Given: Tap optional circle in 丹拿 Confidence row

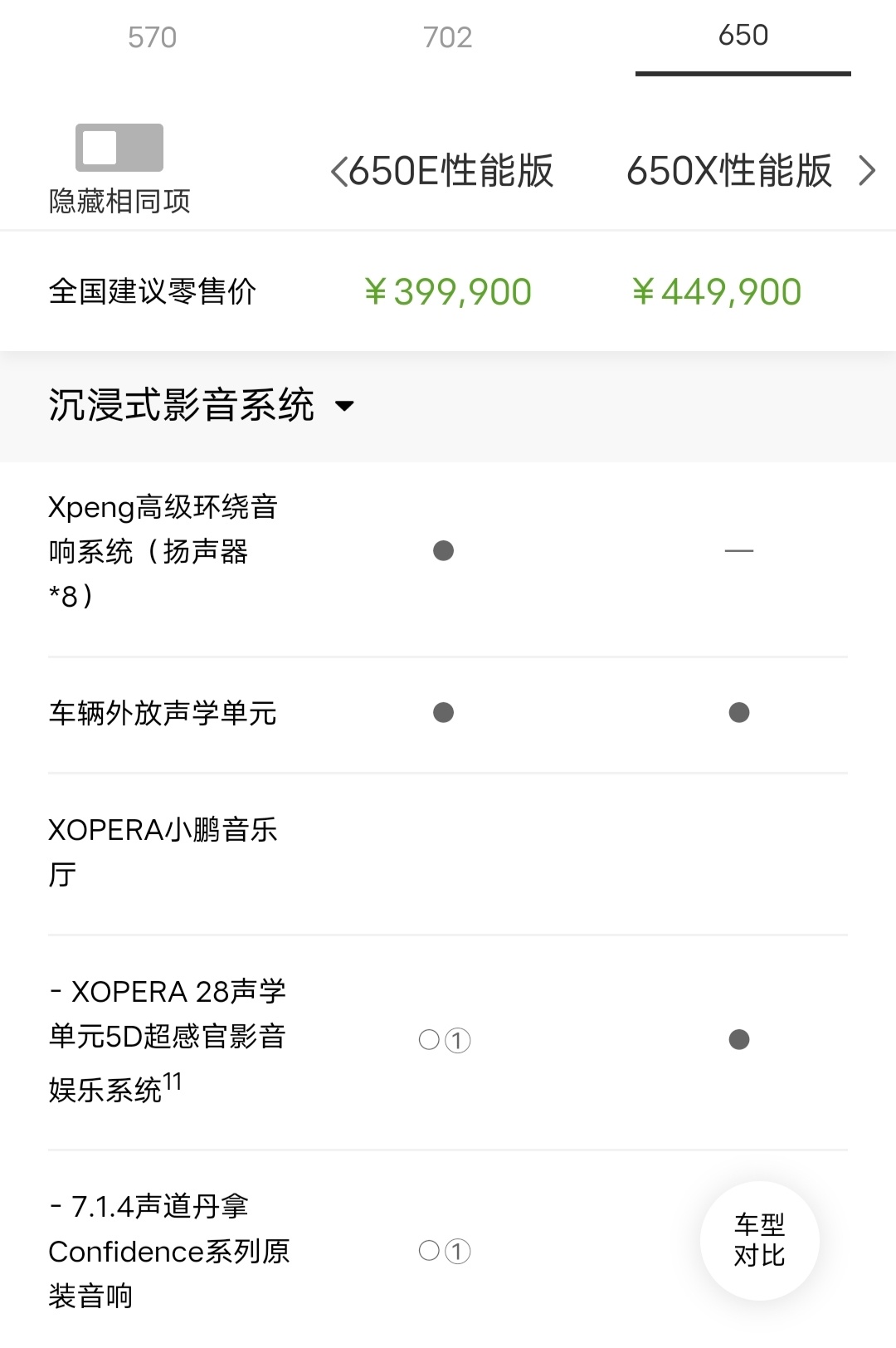Looking at the screenshot, I should point(429,1251).
